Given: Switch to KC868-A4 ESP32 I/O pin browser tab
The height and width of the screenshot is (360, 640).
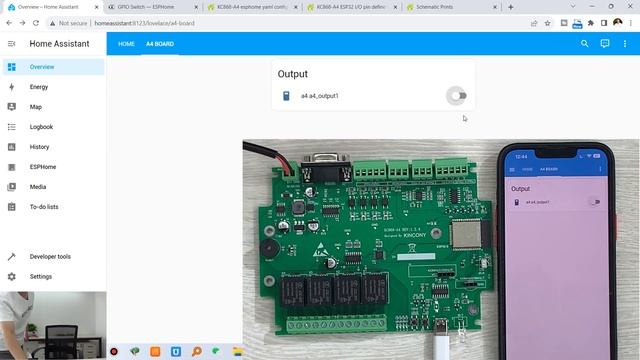Looking at the screenshot, I should click(352, 7).
